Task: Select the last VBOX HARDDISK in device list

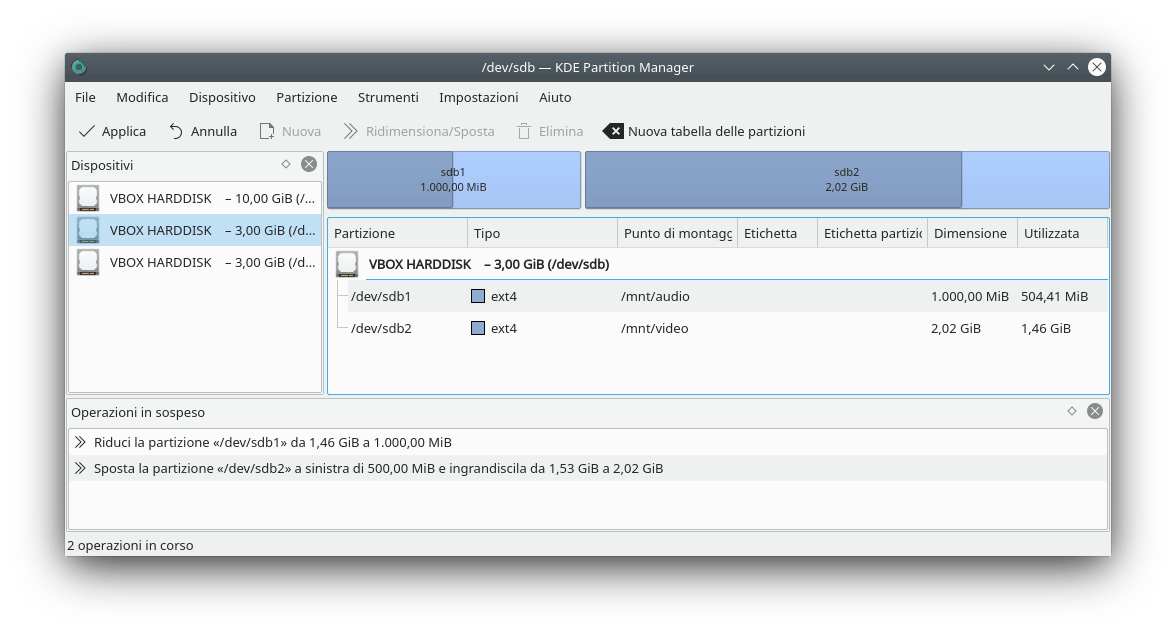Action: (195, 262)
